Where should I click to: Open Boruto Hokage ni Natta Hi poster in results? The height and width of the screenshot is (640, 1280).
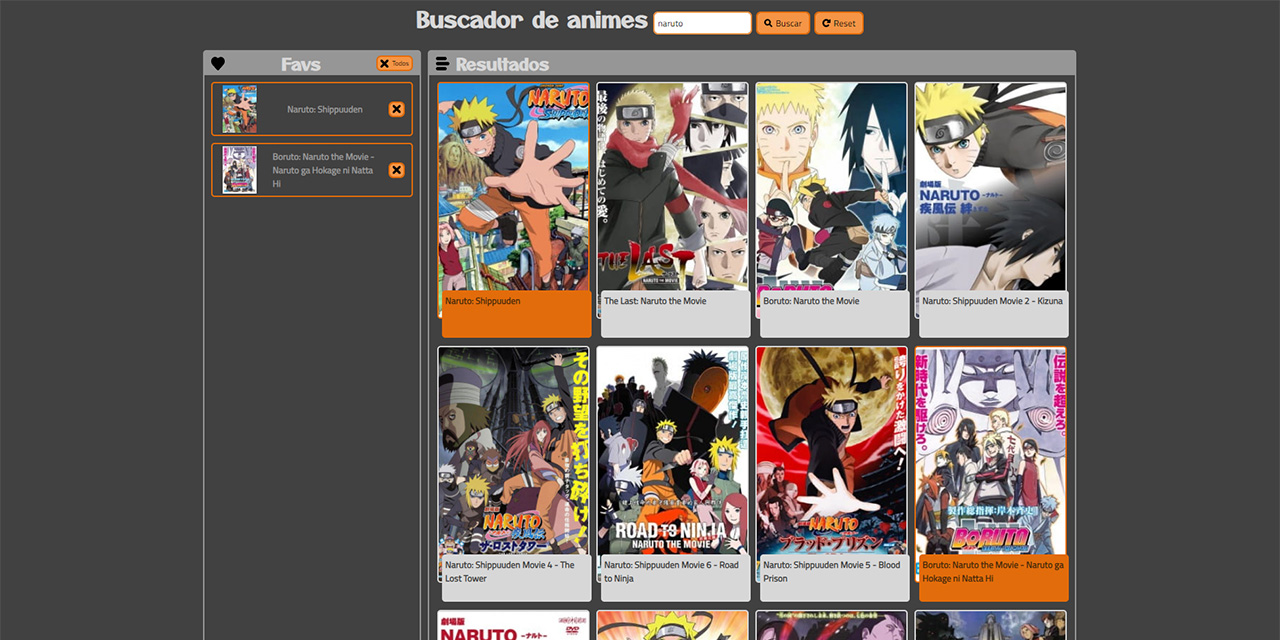coord(990,451)
